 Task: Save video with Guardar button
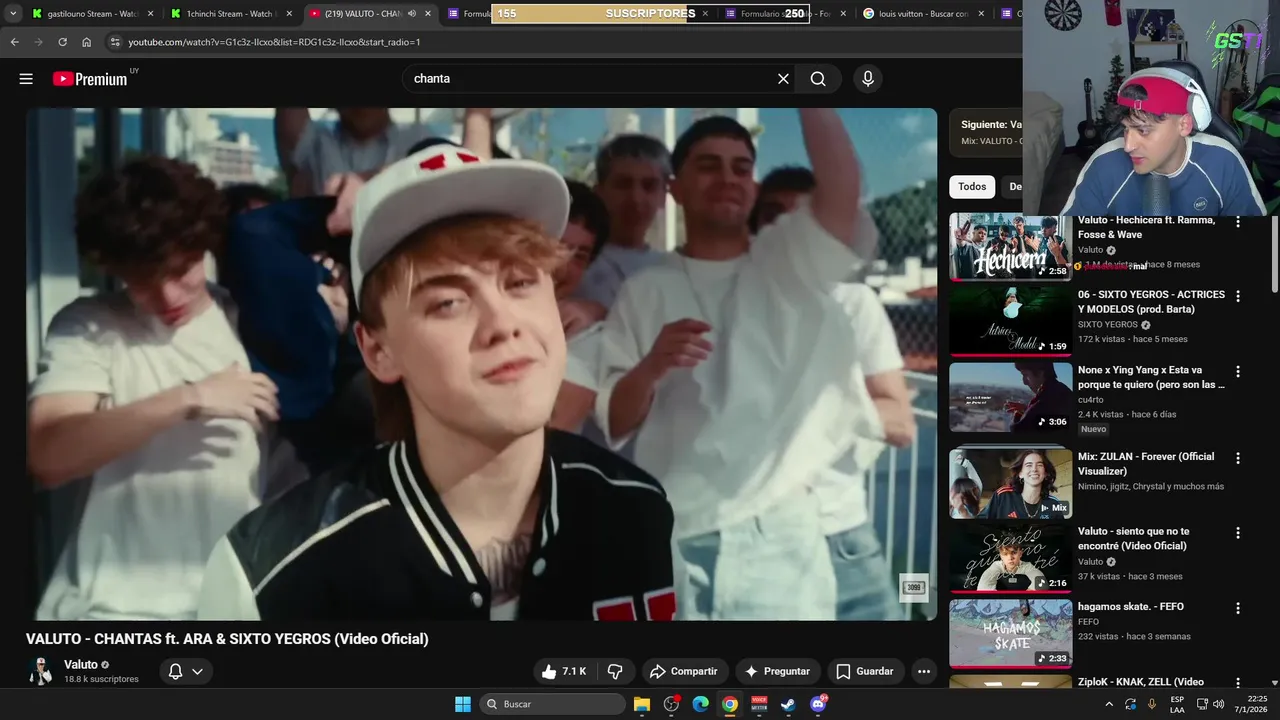click(x=865, y=672)
